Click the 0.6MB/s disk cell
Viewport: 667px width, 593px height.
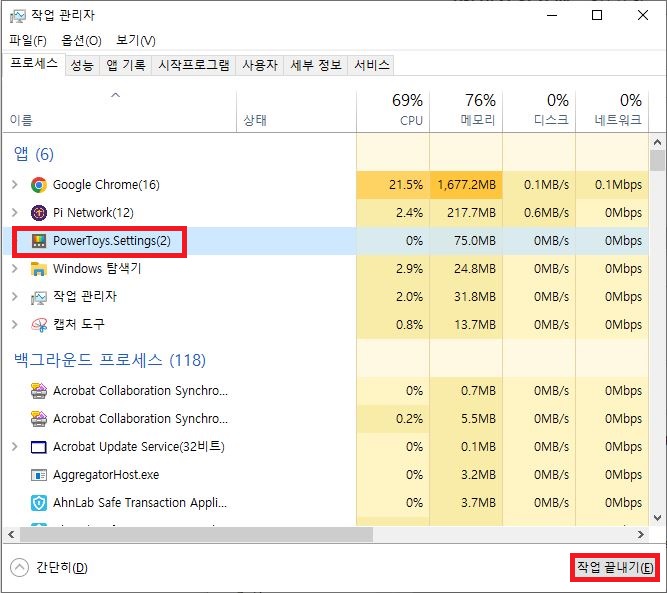539,212
